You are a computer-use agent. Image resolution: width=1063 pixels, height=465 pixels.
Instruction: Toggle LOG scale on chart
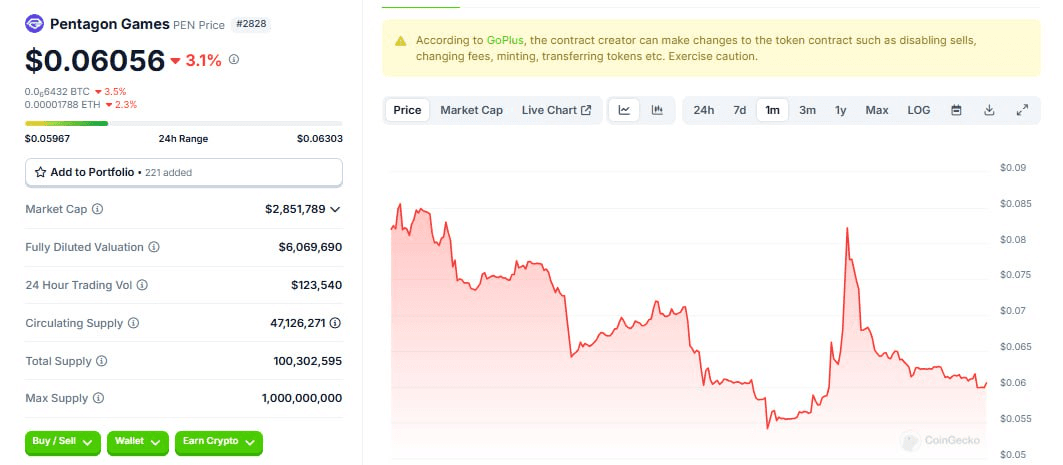(x=918, y=110)
